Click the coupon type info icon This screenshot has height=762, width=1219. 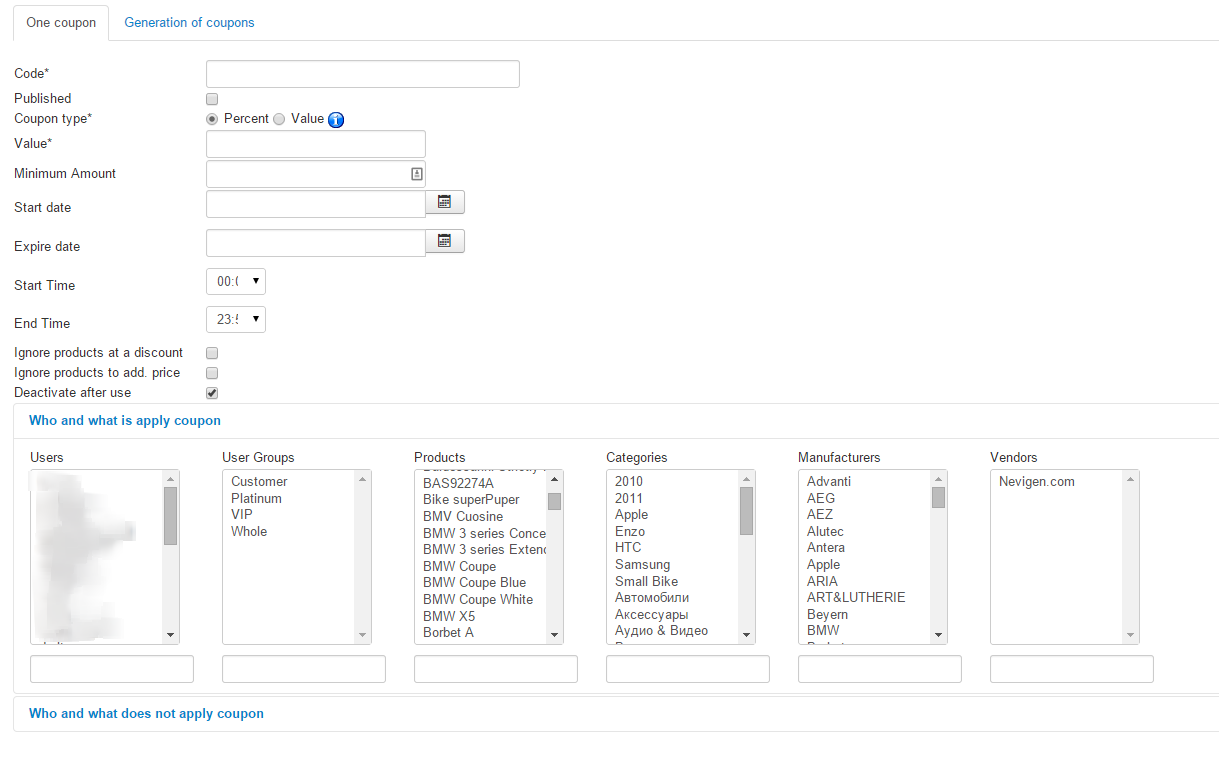tap(336, 120)
